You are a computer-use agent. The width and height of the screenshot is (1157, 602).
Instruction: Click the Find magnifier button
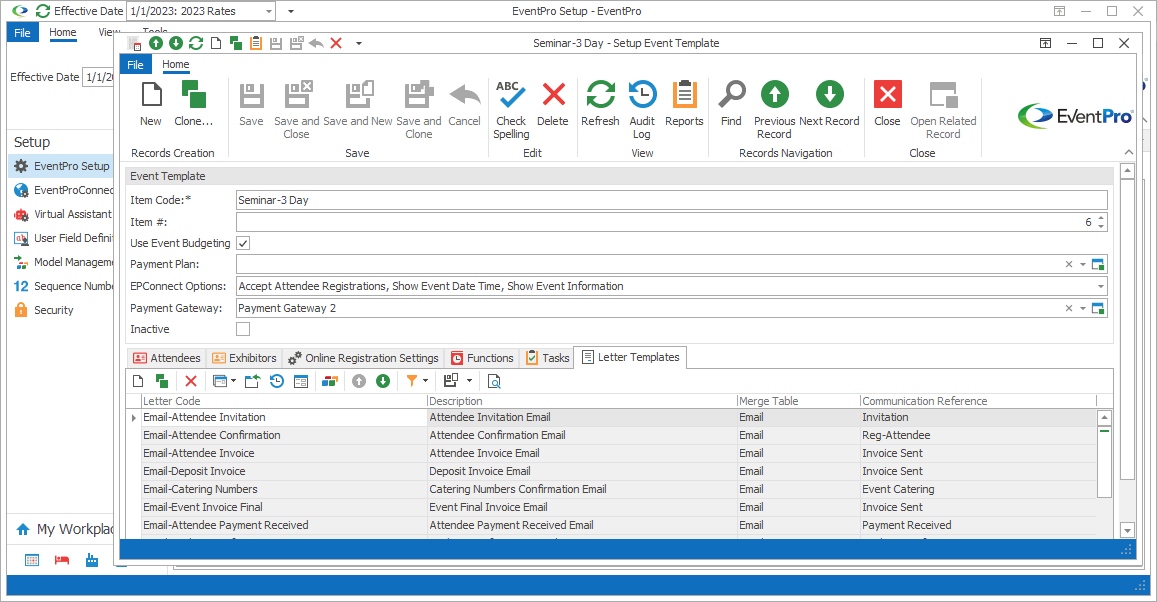[731, 104]
